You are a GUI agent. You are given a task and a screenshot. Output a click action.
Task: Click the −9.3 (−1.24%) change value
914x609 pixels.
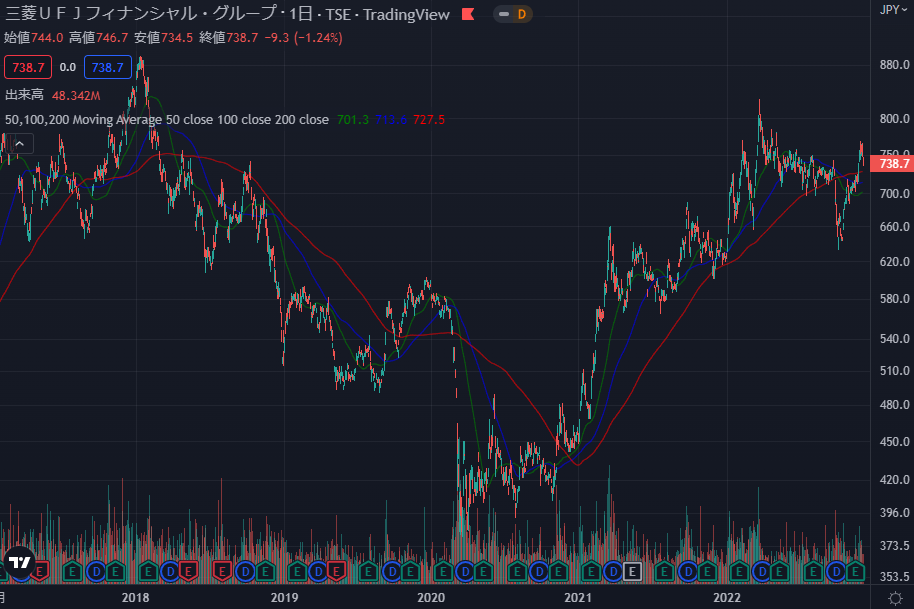tap(303, 38)
